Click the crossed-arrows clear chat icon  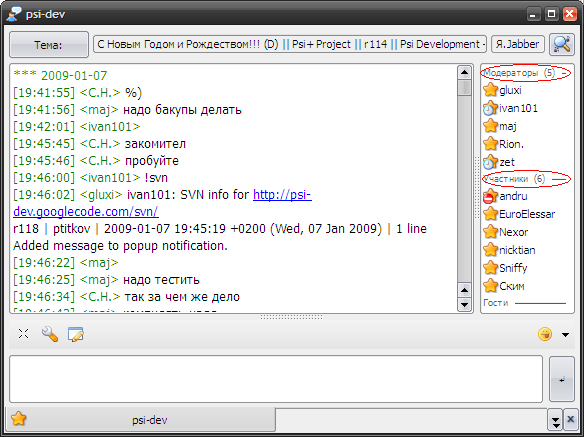pos(23,334)
